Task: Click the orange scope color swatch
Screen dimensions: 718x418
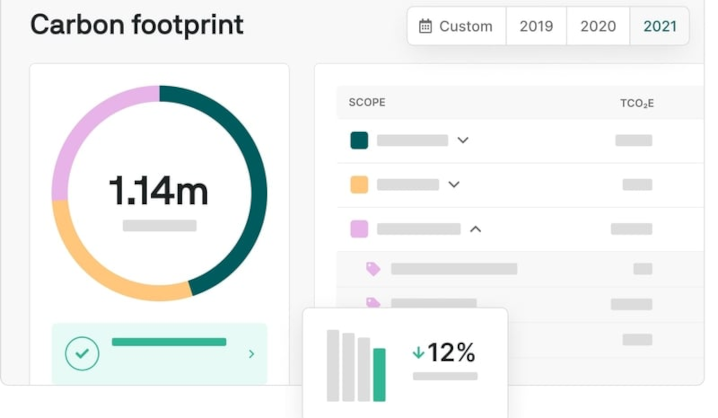Action: pos(359,185)
